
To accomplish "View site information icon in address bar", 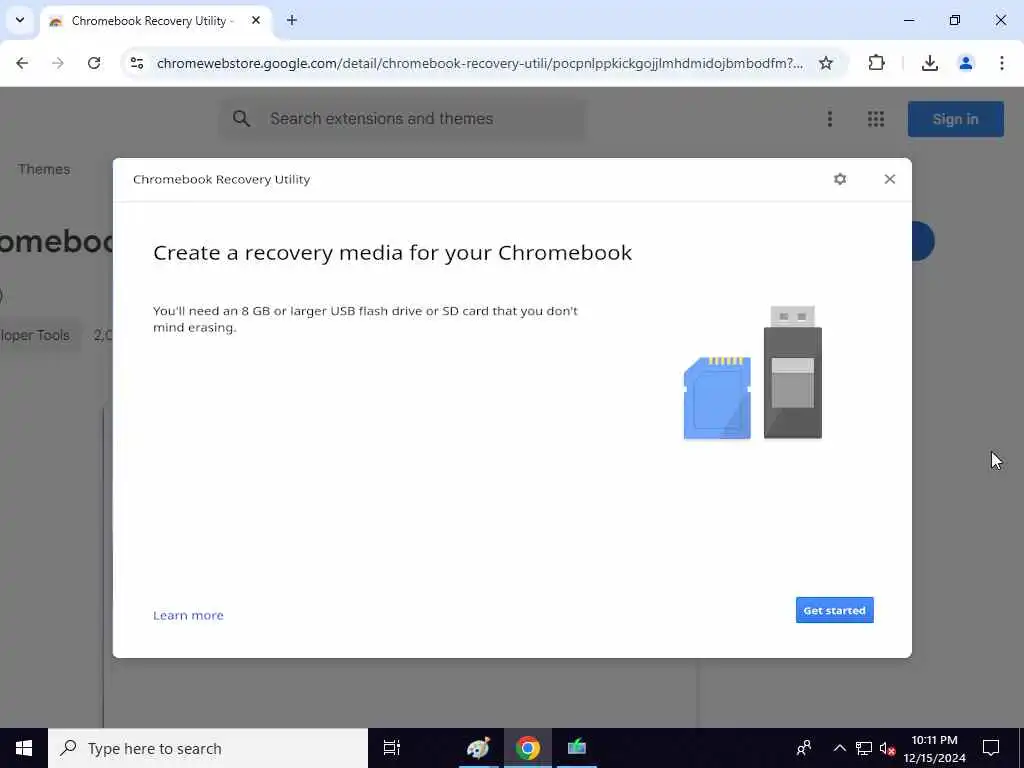I will (136, 63).
